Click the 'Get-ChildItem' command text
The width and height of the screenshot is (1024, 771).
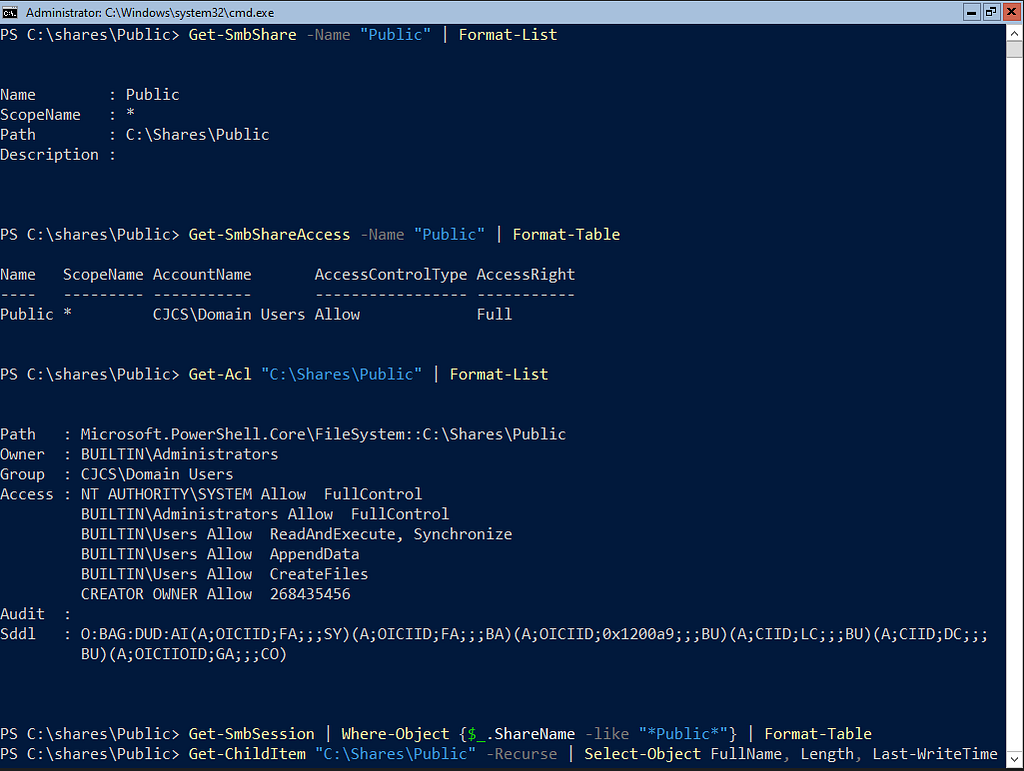(247, 754)
